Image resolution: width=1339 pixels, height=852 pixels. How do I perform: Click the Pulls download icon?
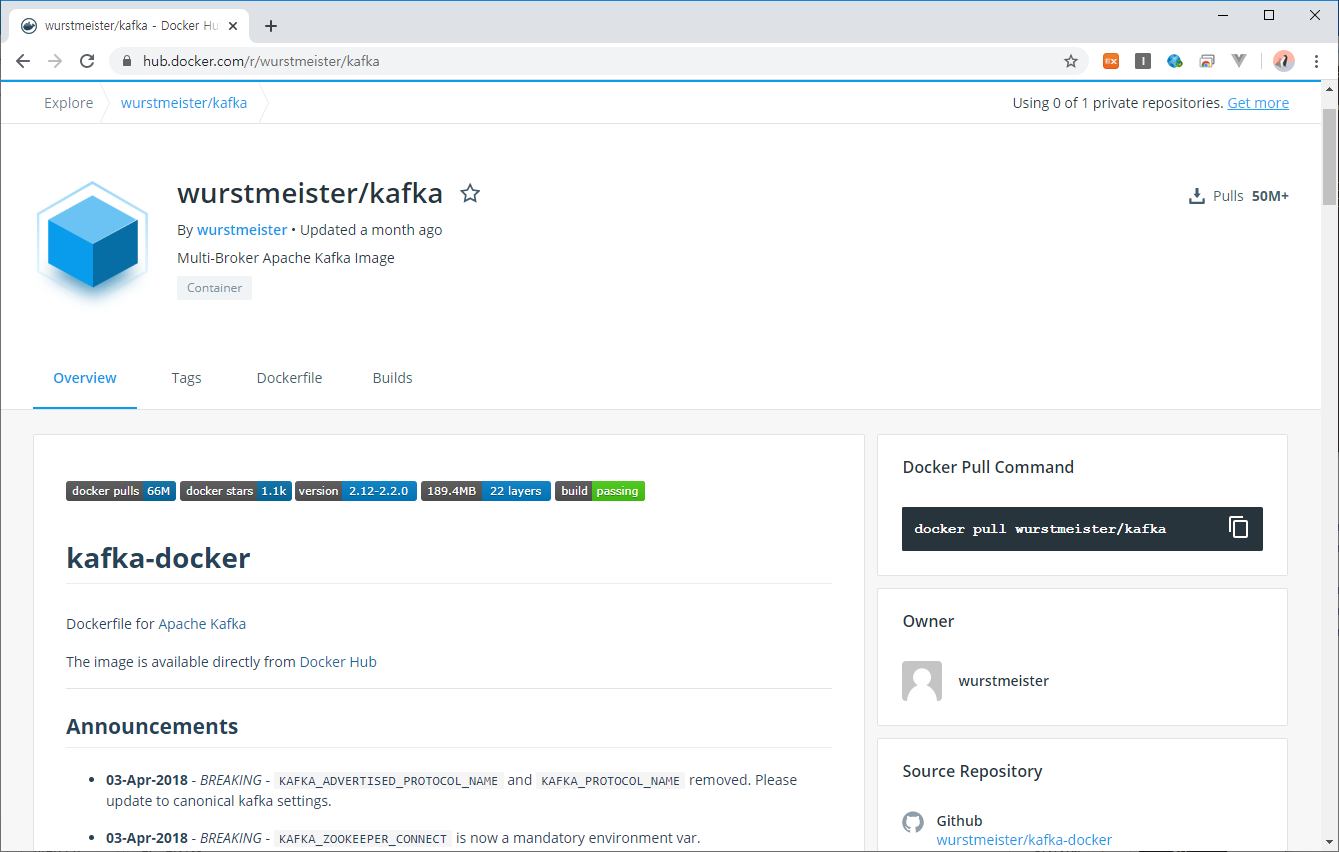[1196, 196]
